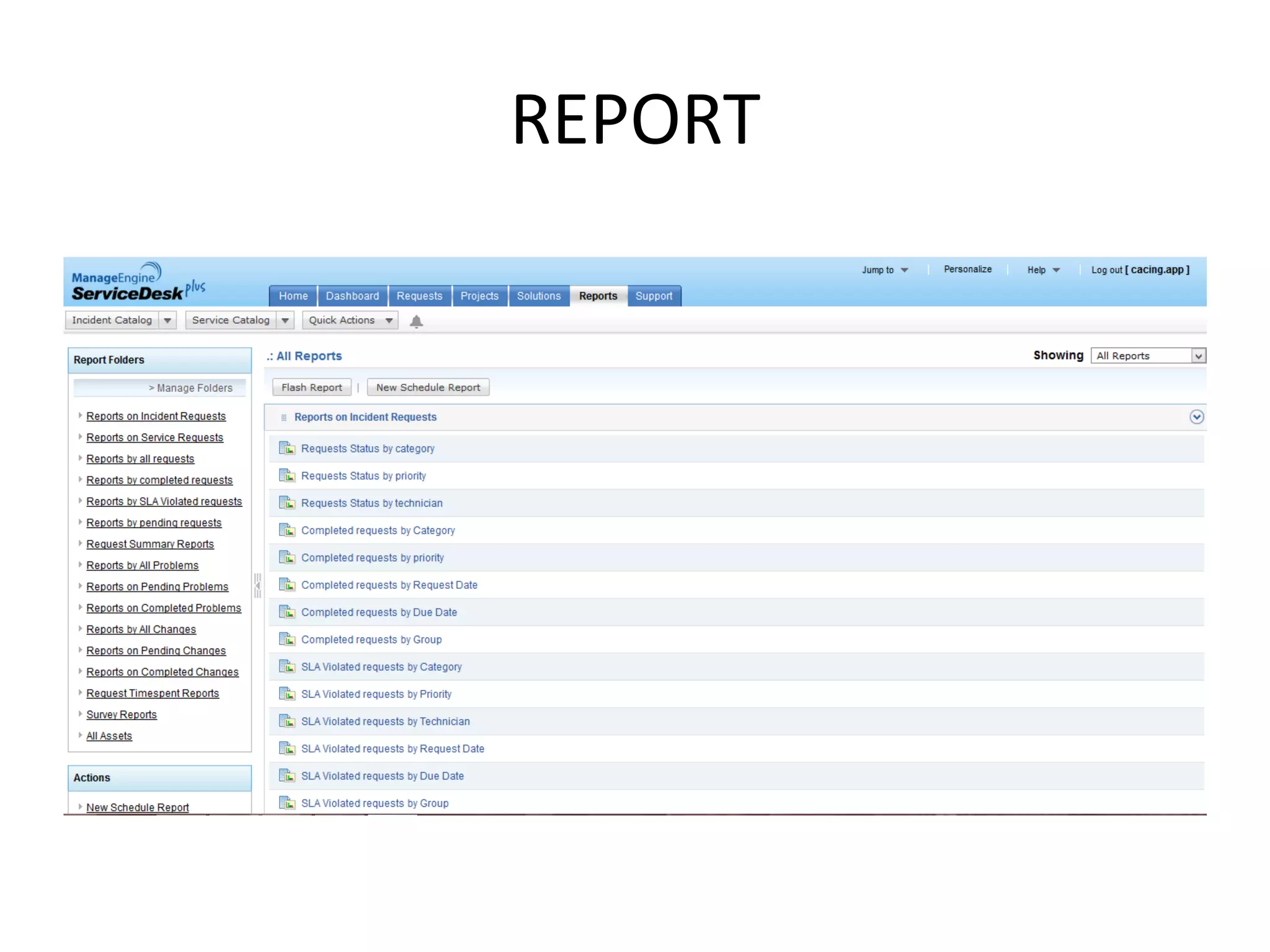Image resolution: width=1270 pixels, height=952 pixels.
Task: Click New Schedule Report link under Actions
Action: pyautogui.click(x=138, y=807)
